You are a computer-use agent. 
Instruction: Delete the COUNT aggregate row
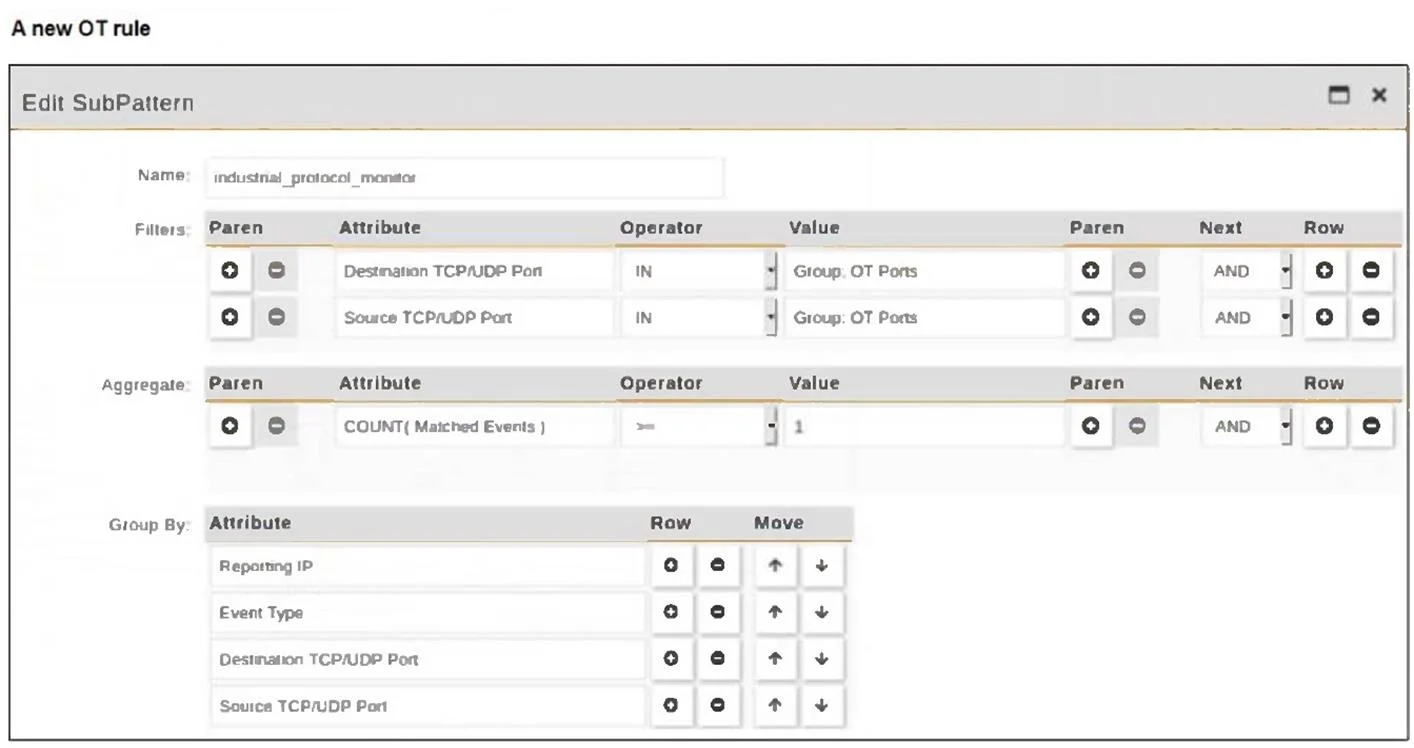(1371, 426)
